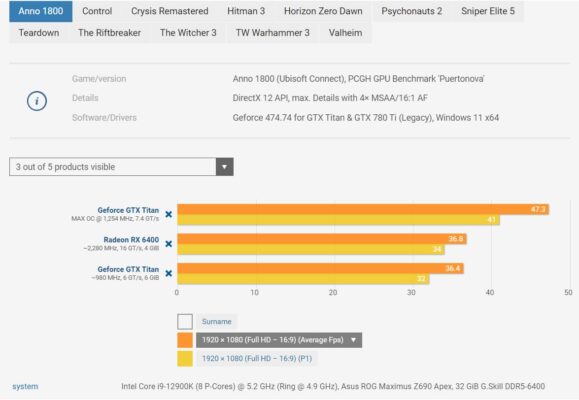Switch to the Hitman 3 tab
Viewport: 579px width, 400px height.
pyautogui.click(x=246, y=11)
